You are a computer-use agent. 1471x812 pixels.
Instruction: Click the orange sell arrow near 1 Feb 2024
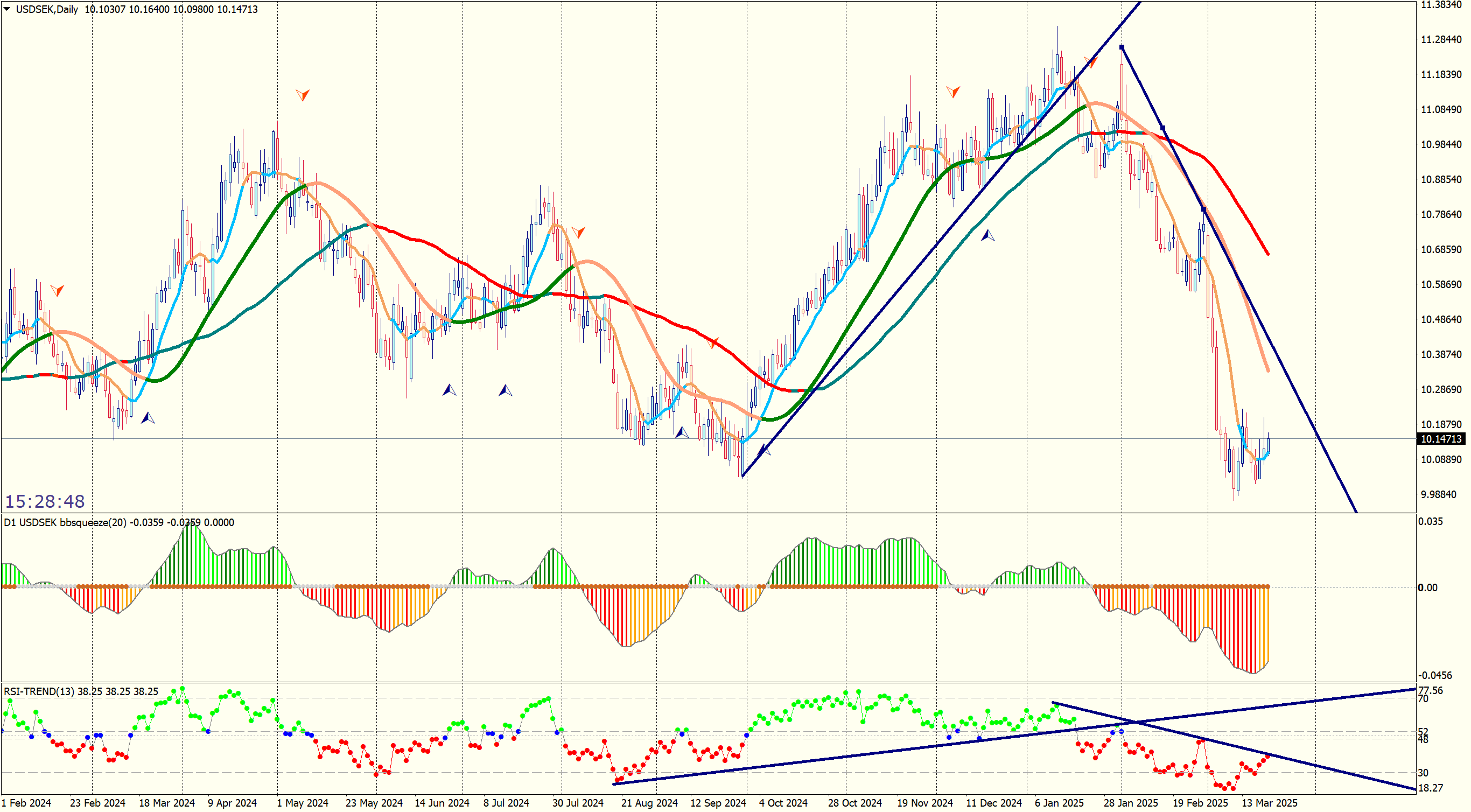tap(57, 291)
